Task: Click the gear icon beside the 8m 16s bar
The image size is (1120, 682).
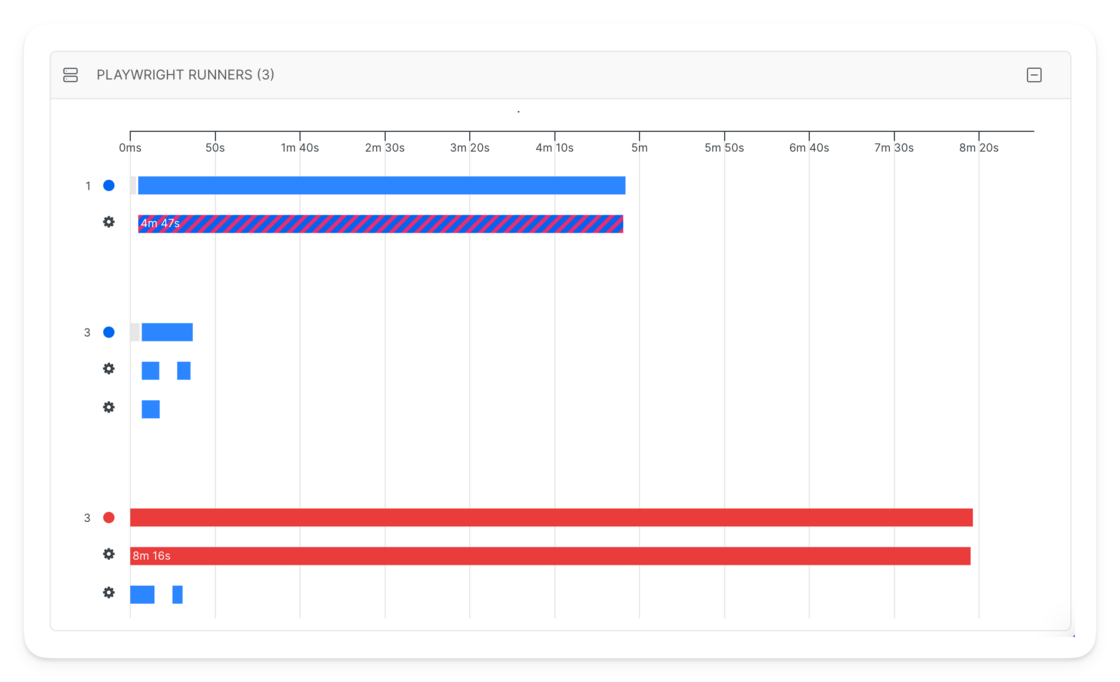Action: click(109, 554)
